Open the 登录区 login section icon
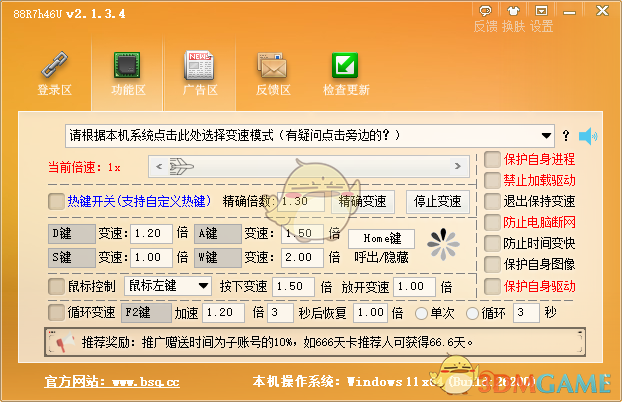The image size is (622, 402). [54, 64]
